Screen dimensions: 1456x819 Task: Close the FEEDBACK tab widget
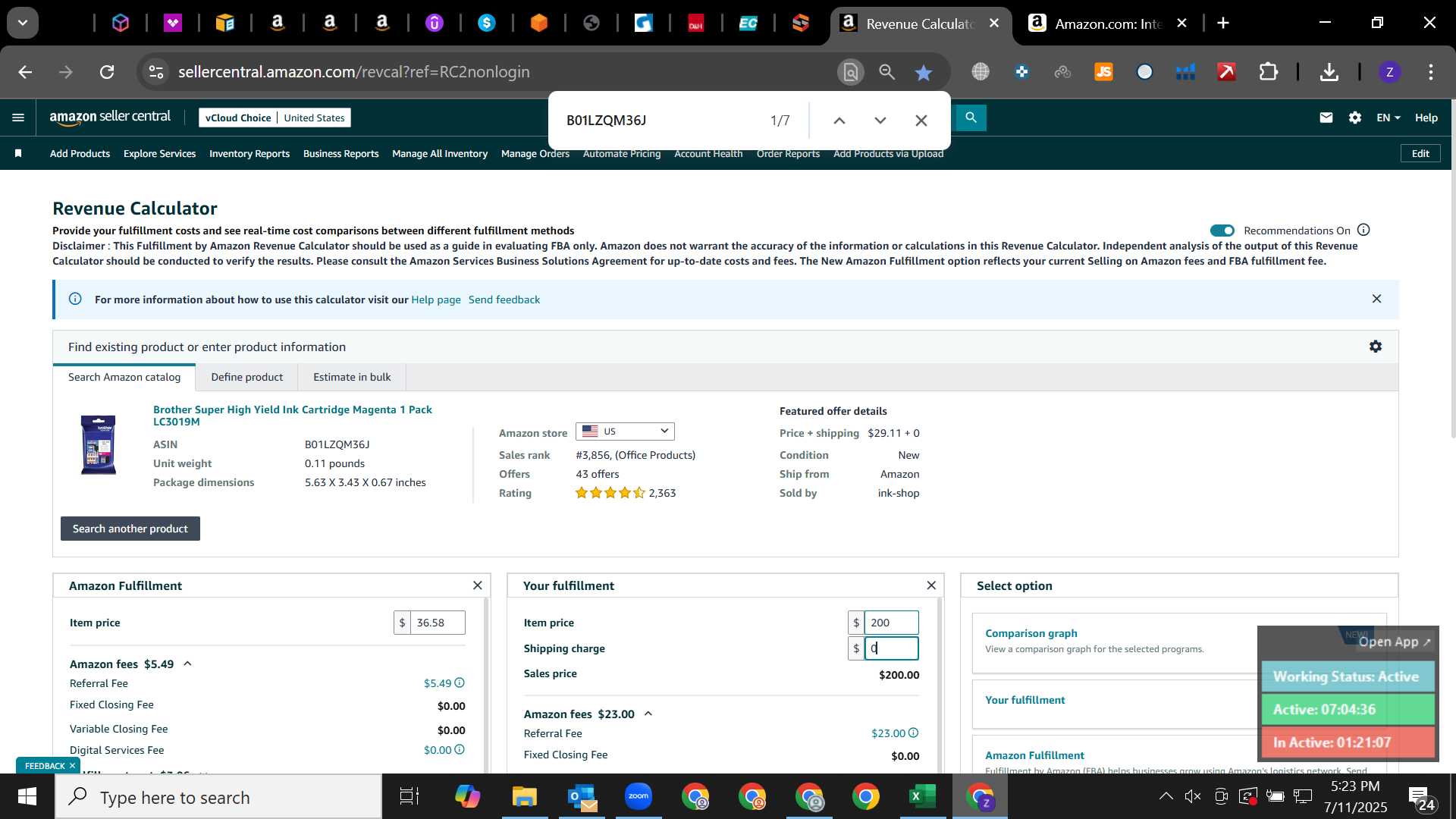[72, 766]
